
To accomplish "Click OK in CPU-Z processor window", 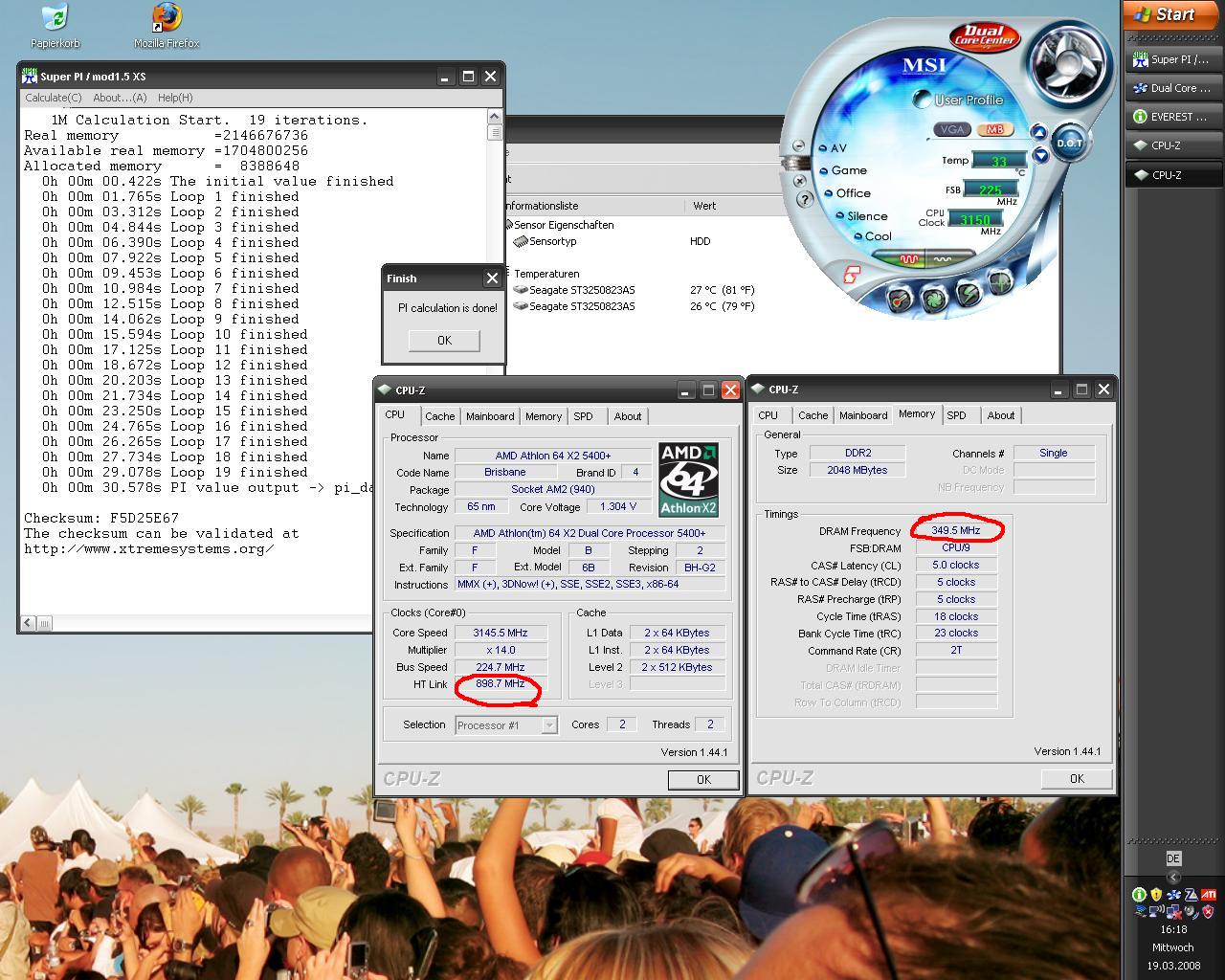I will [703, 780].
